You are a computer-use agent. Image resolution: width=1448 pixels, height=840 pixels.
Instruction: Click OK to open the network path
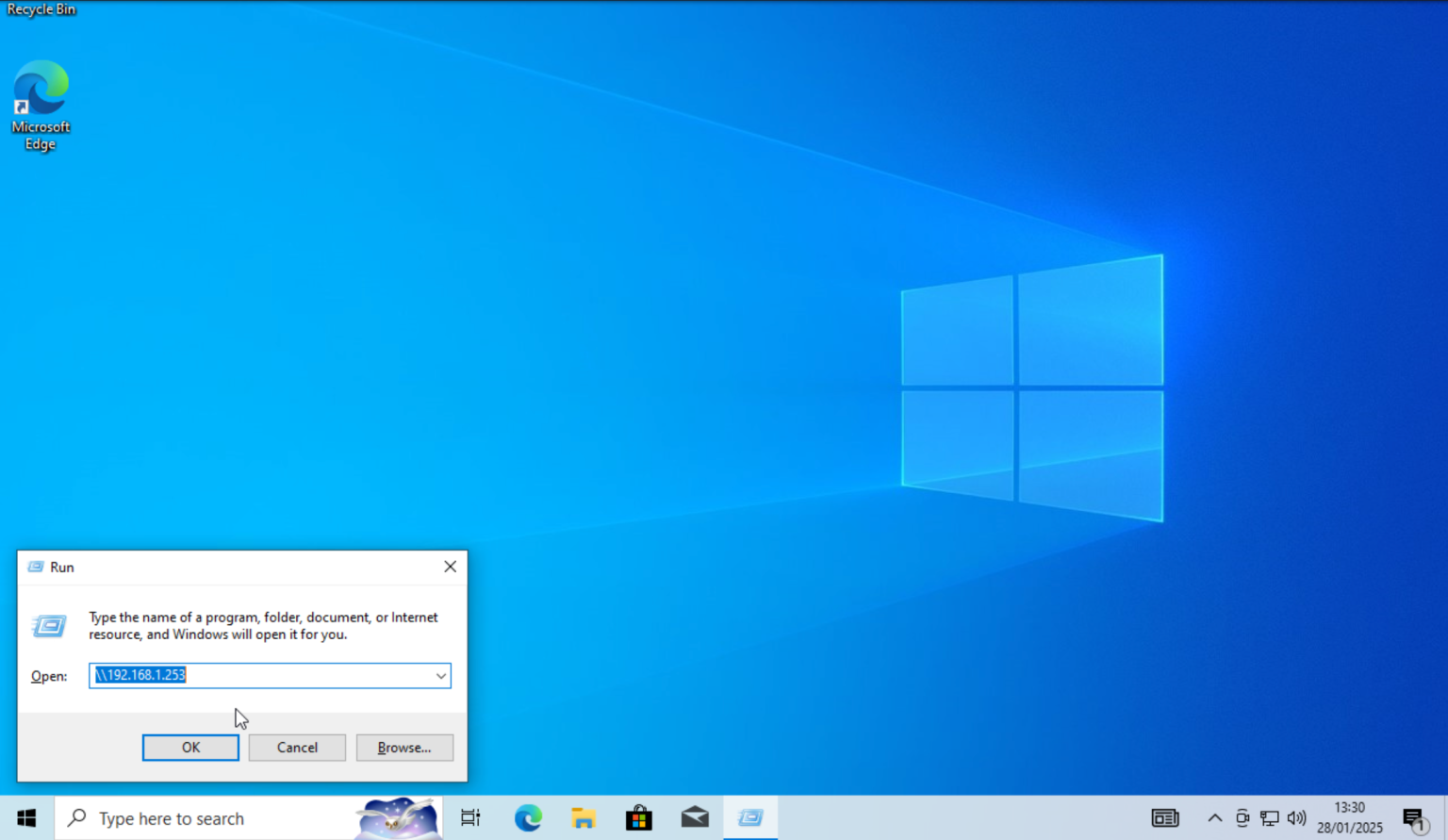pos(190,748)
